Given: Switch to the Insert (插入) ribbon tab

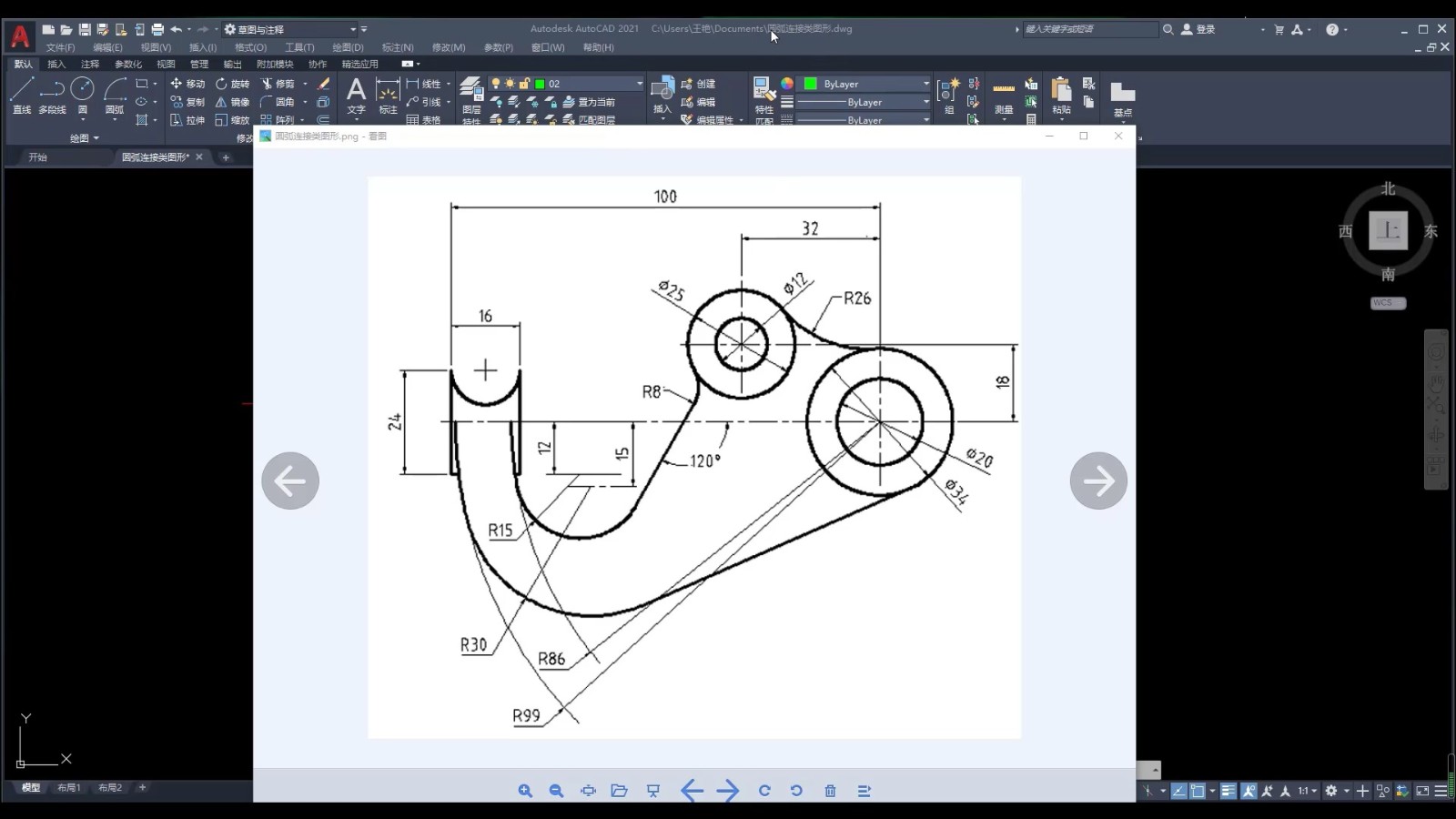Looking at the screenshot, I should click(x=56, y=64).
